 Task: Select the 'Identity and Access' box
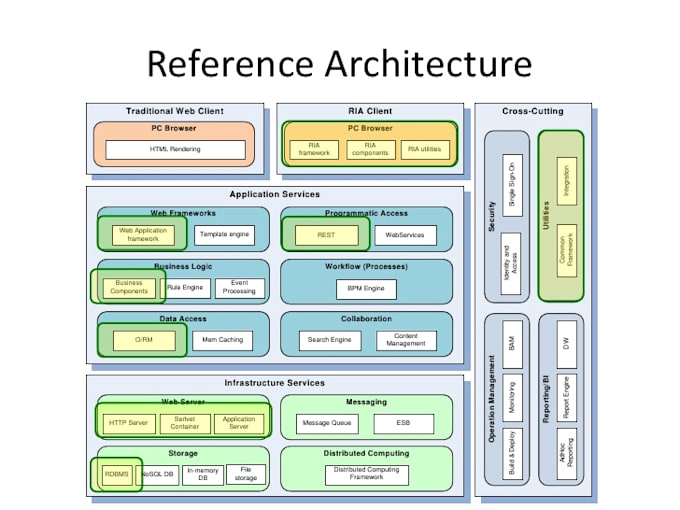click(x=511, y=263)
